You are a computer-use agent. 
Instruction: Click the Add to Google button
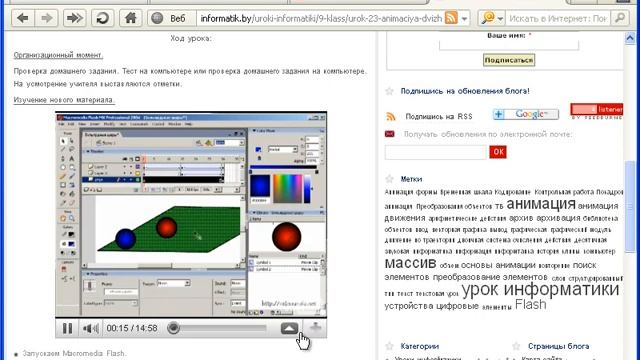coord(526,114)
